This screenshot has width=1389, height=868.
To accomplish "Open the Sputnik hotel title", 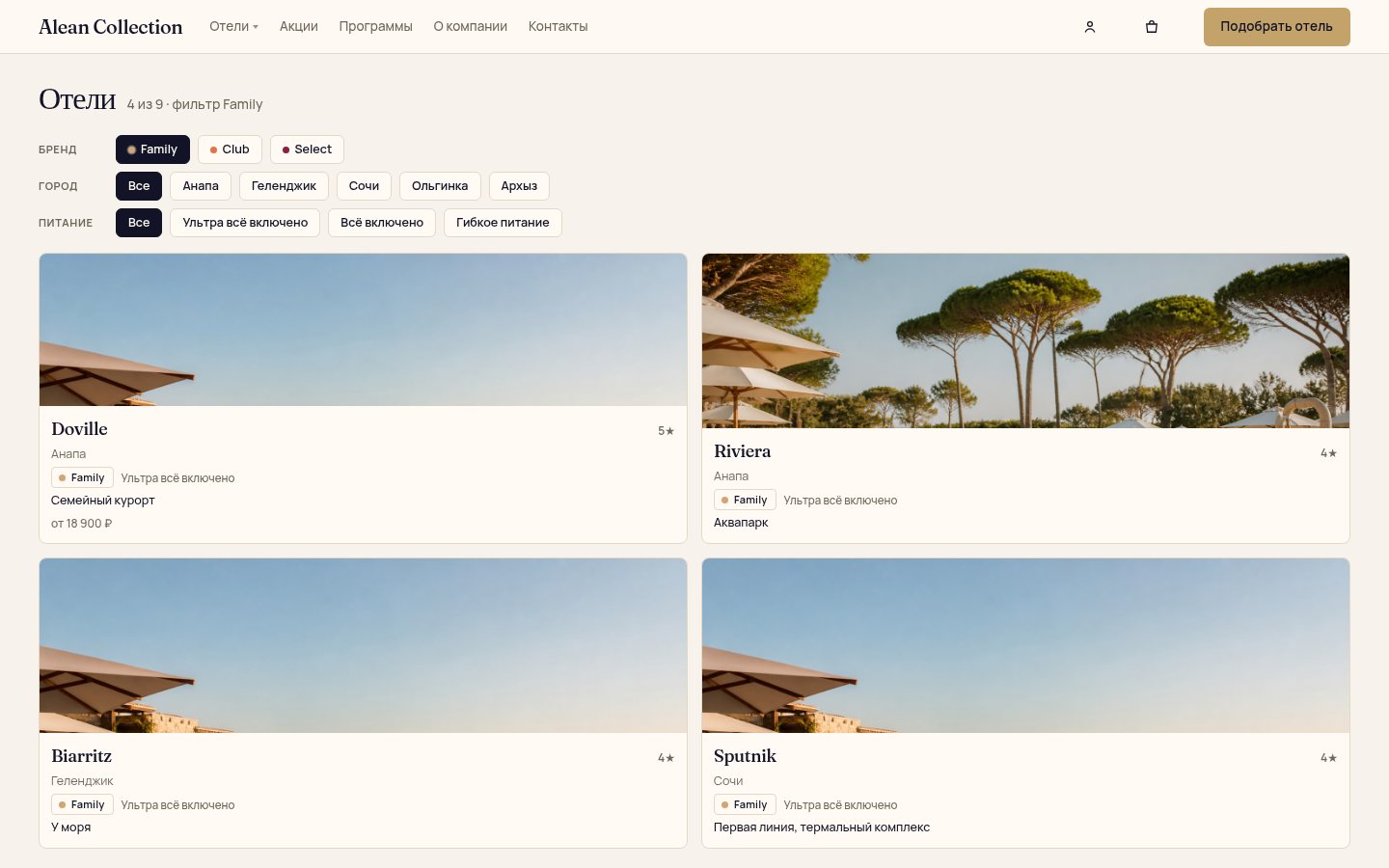I will point(745,756).
